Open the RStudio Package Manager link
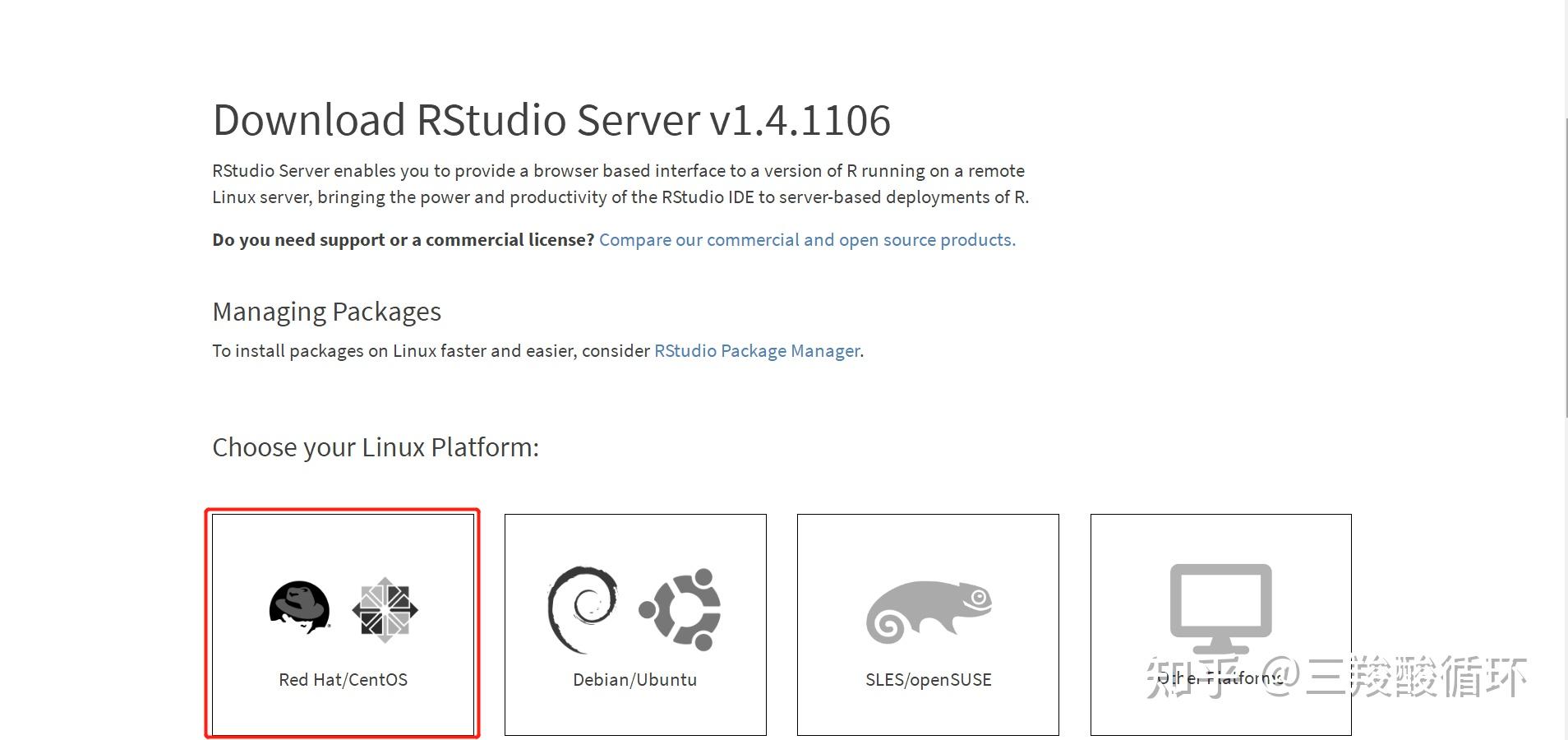 755,350
